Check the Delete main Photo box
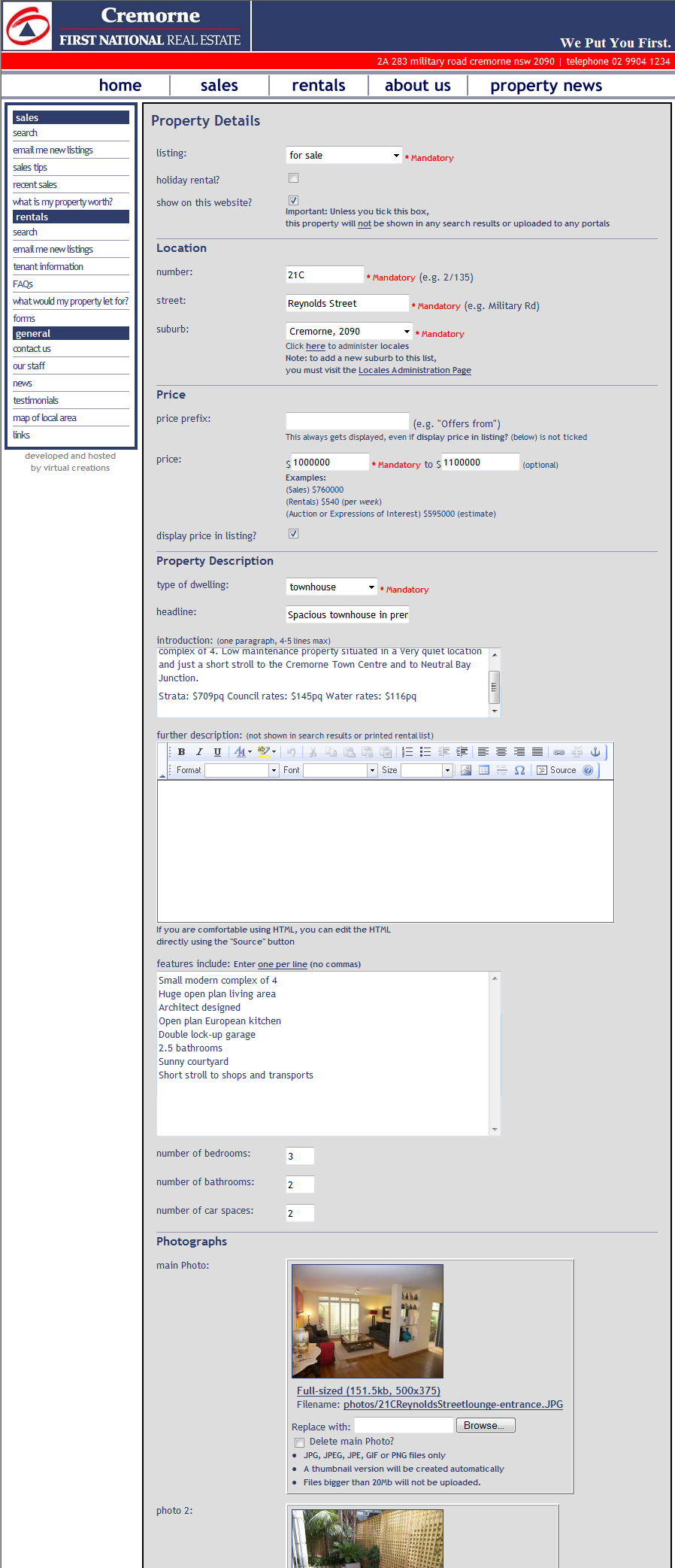Image resolution: width=675 pixels, height=1568 pixels. tap(299, 1442)
